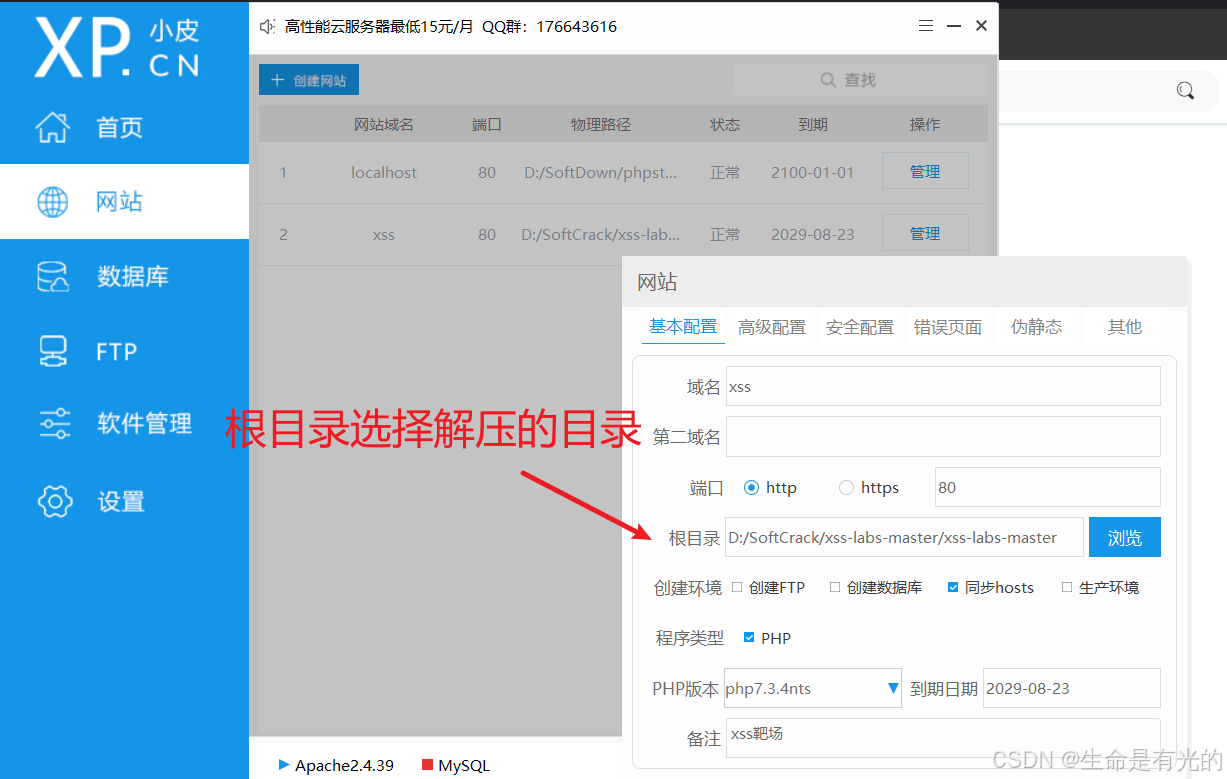The width and height of the screenshot is (1227, 779).
Task: Click the FTP icon in the sidebar
Action: click(55, 350)
